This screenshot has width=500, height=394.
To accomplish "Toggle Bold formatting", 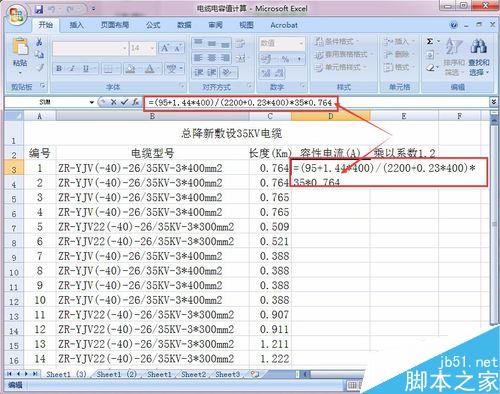I will 59,69.
